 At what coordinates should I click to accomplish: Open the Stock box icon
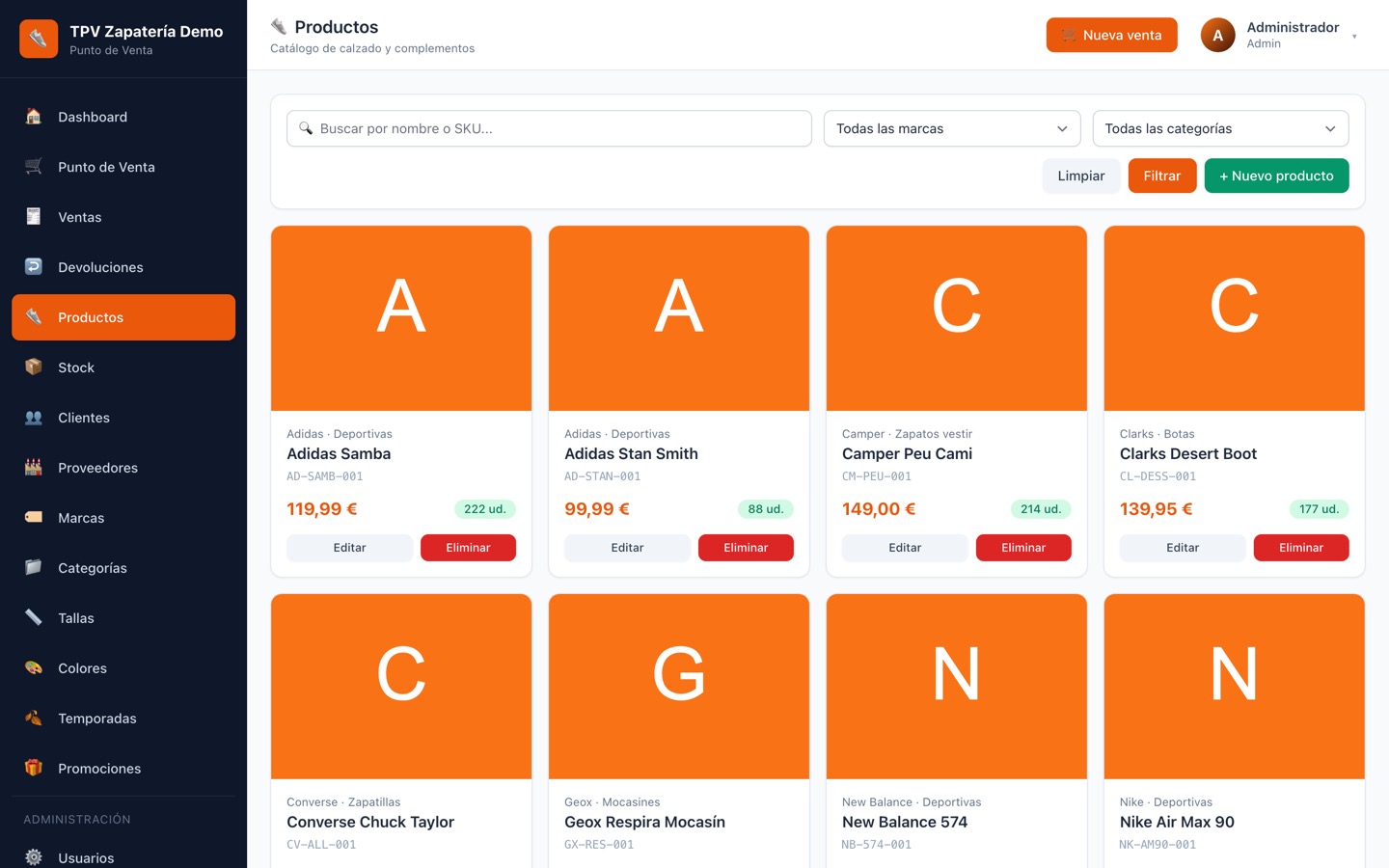pyautogui.click(x=34, y=367)
